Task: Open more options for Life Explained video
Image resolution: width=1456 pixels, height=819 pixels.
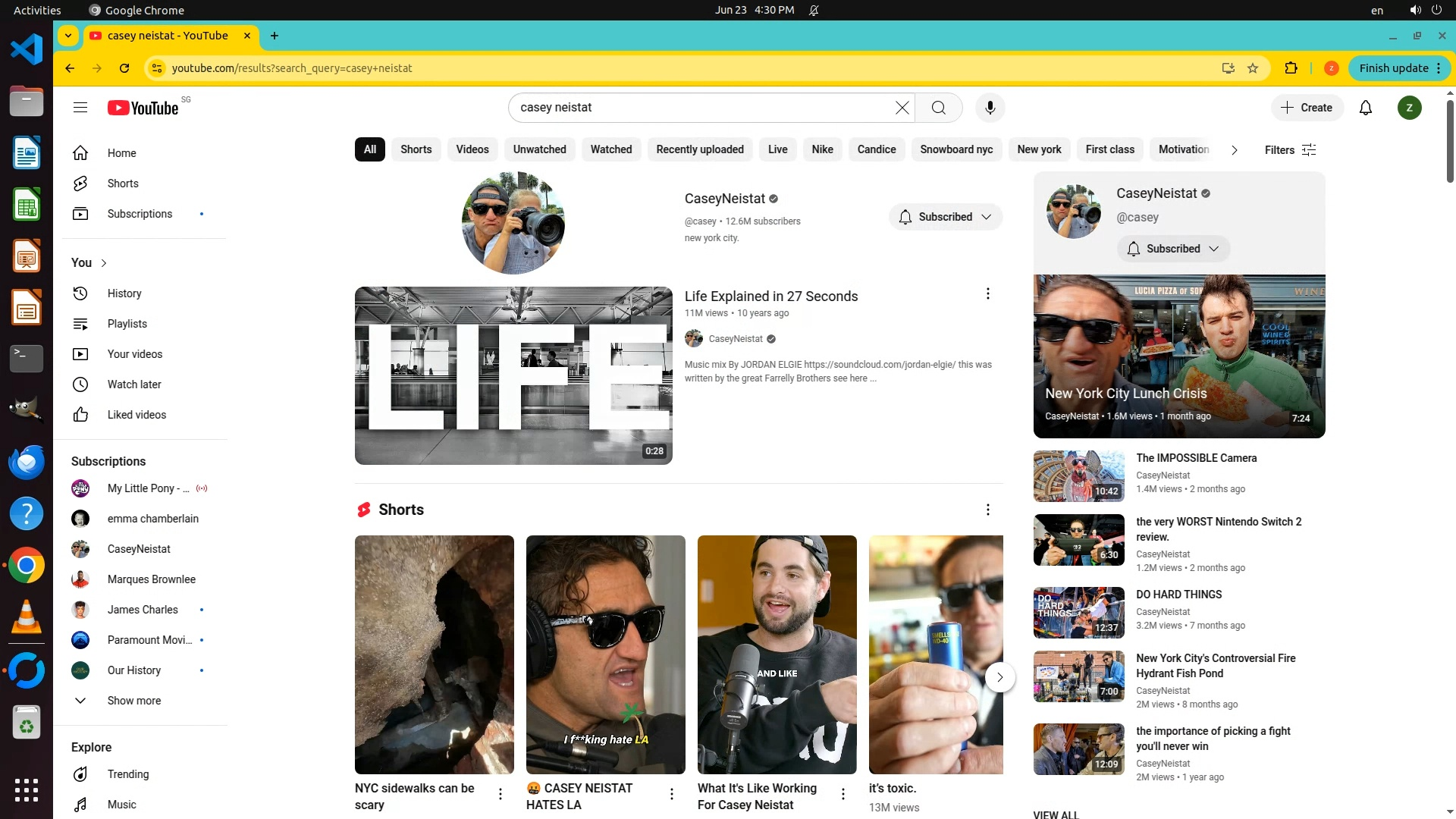Action: click(x=987, y=294)
